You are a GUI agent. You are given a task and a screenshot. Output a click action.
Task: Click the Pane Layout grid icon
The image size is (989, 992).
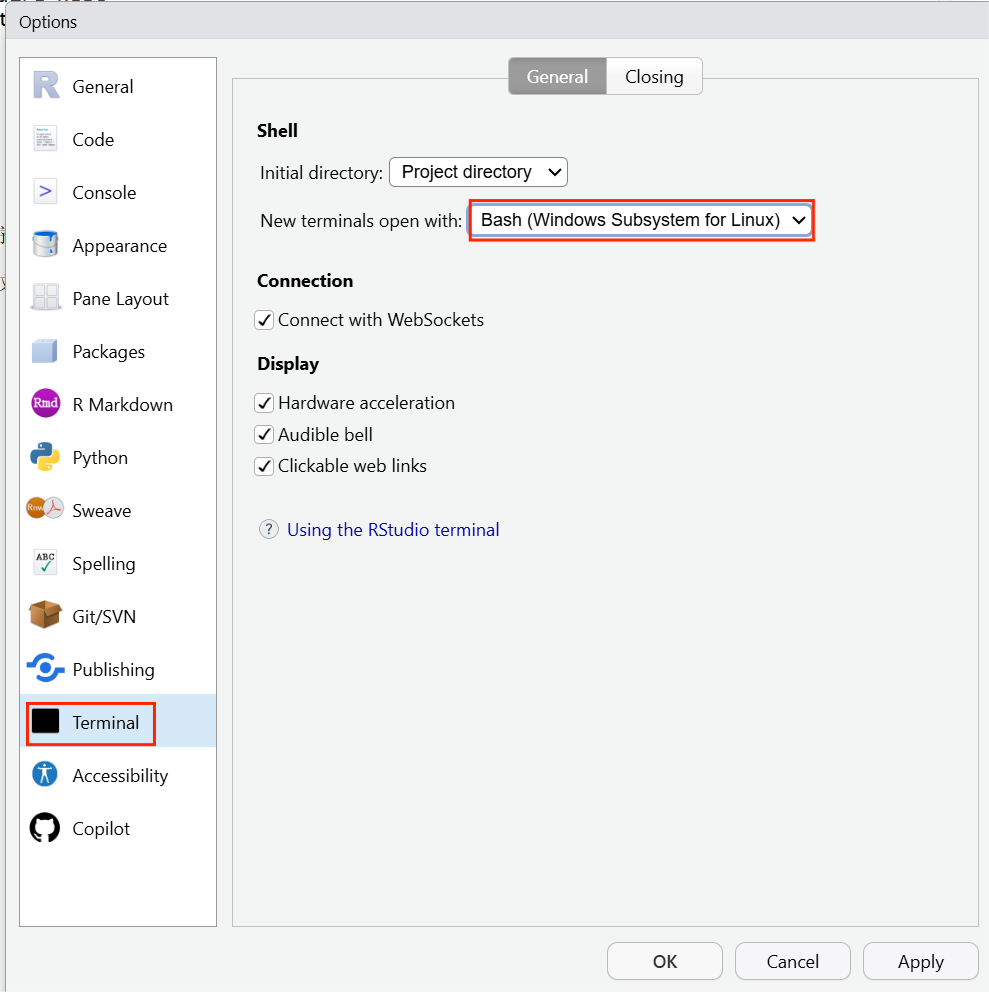pyautogui.click(x=46, y=297)
